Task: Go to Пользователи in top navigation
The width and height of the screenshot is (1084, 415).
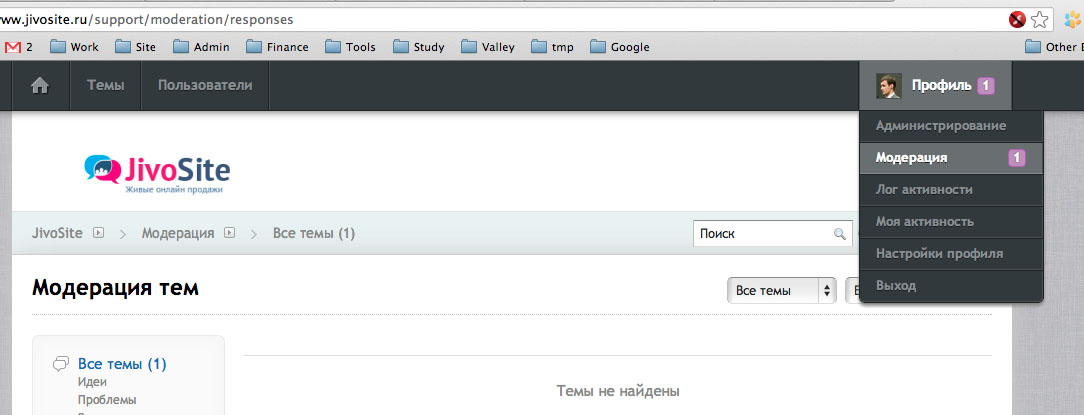Action: (205, 86)
